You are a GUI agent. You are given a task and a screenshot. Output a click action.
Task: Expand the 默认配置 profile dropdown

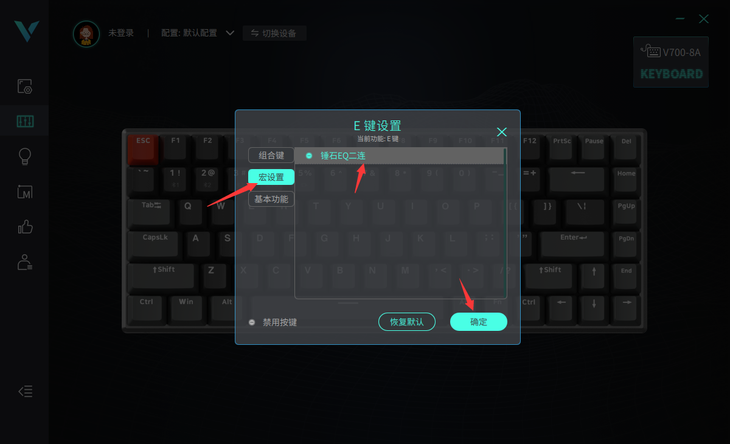click(230, 33)
